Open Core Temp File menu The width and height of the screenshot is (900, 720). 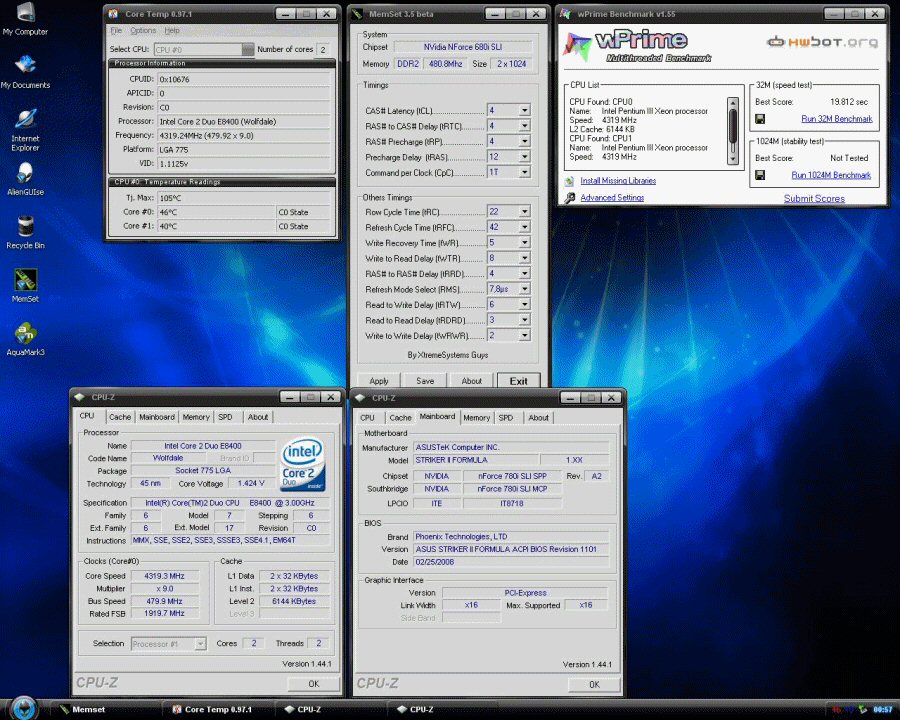[x=116, y=30]
